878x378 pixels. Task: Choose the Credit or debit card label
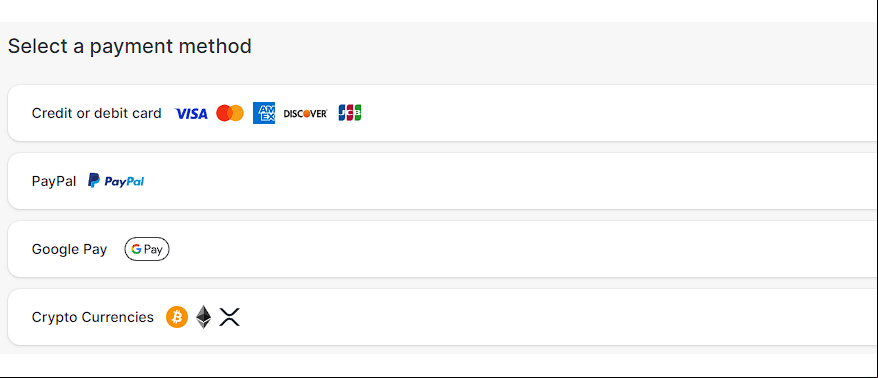pos(96,113)
